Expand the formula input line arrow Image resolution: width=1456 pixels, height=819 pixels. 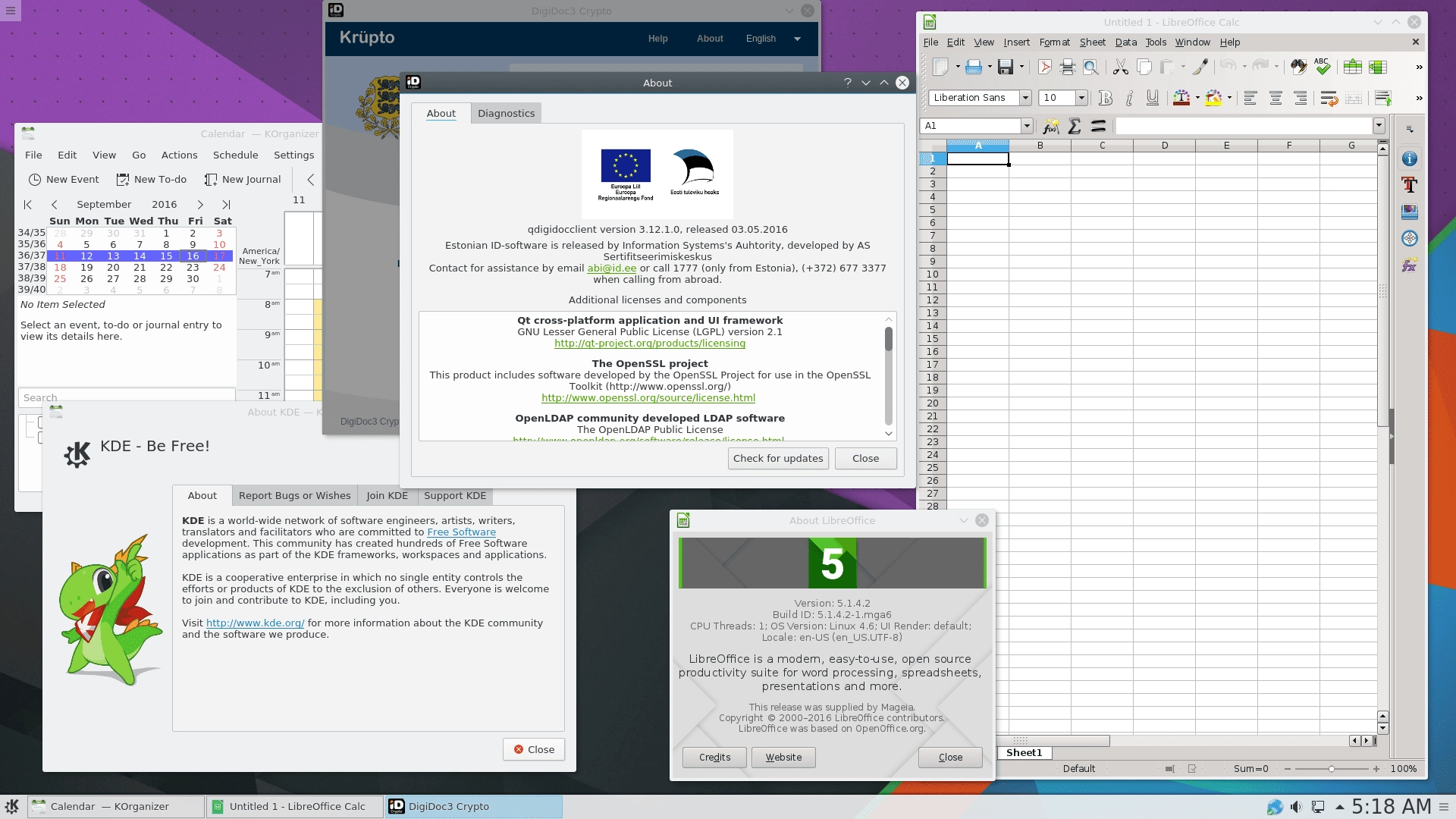1379,126
